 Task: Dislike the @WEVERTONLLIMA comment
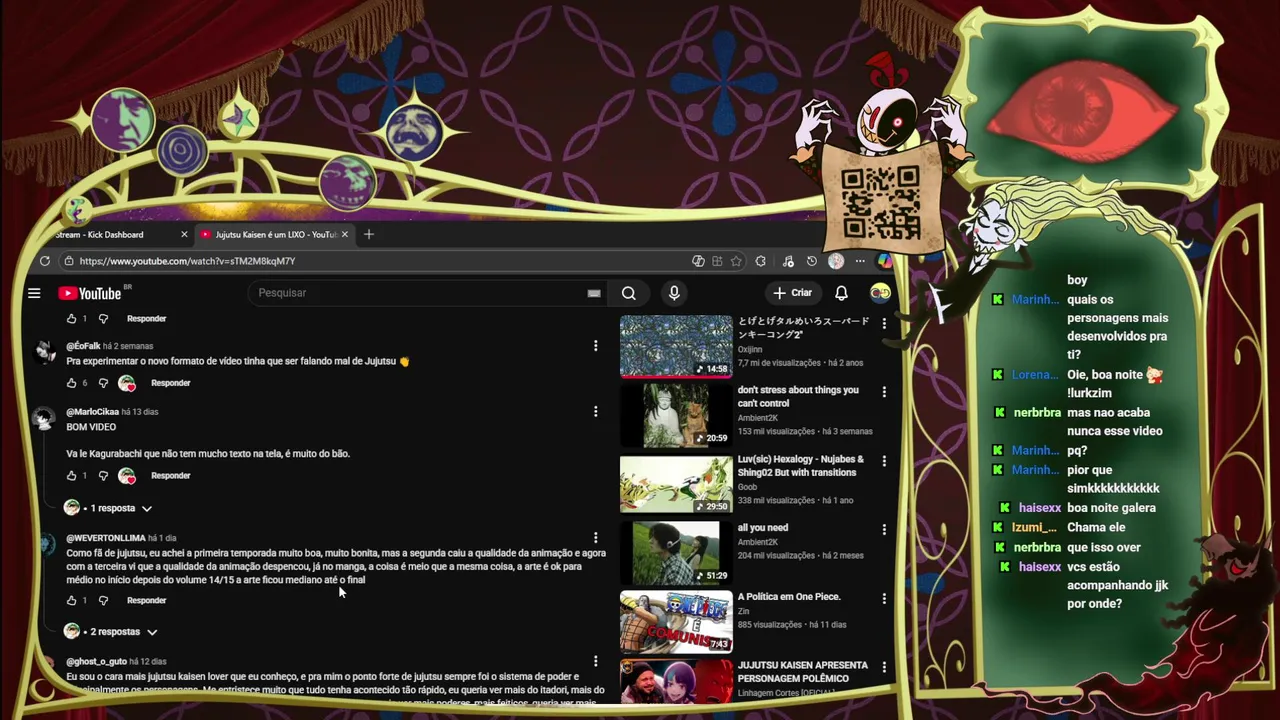point(103,601)
